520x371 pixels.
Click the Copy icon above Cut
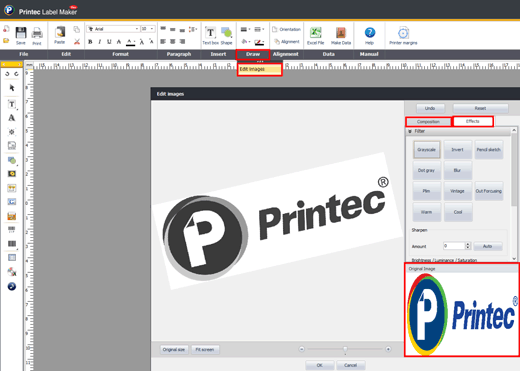pos(77,29)
